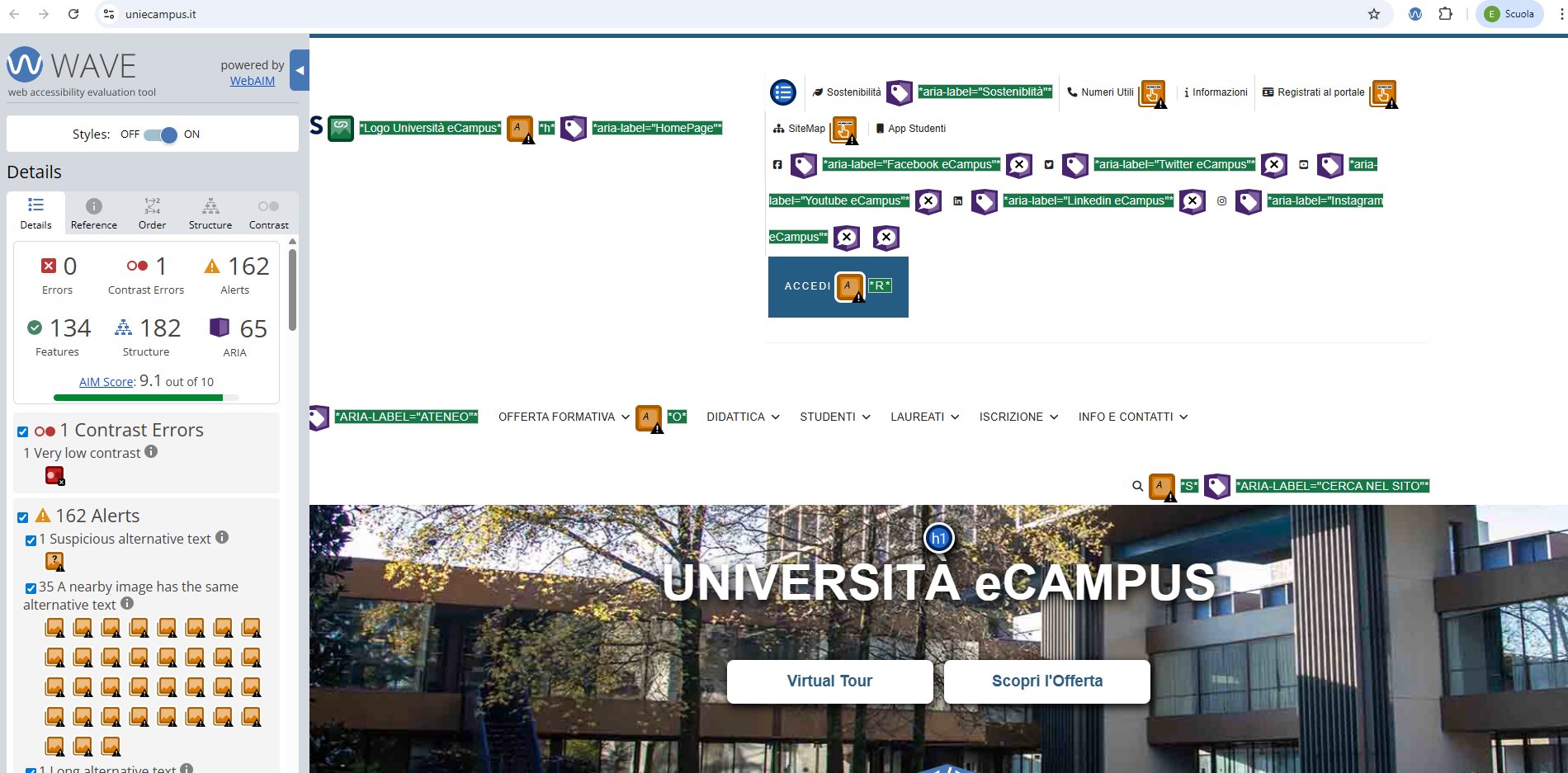Screen dimensions: 1568x773
Task: Click the WAVE logo in the sidebar
Action: point(72,65)
